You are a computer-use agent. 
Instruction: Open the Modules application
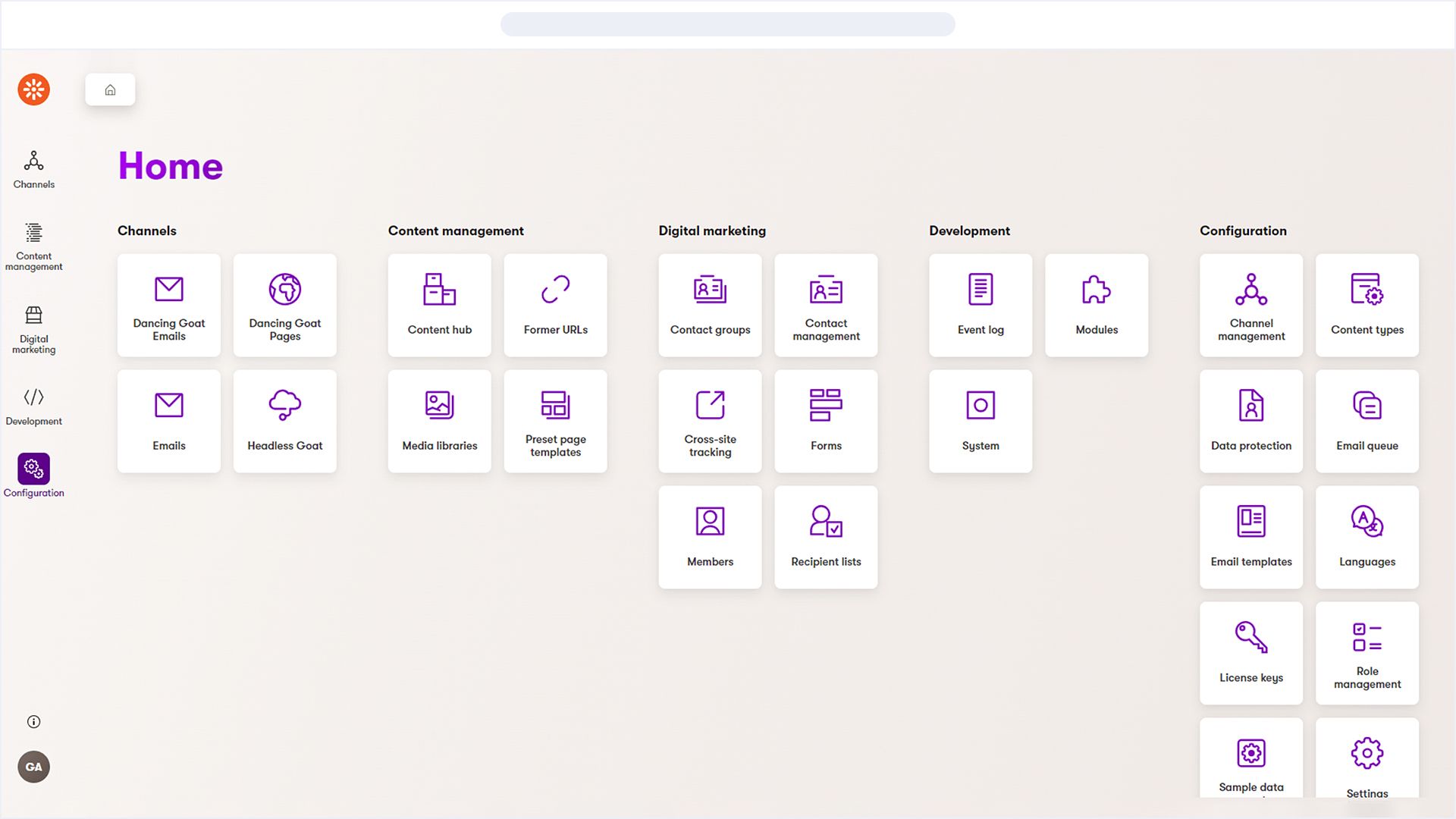click(1096, 305)
